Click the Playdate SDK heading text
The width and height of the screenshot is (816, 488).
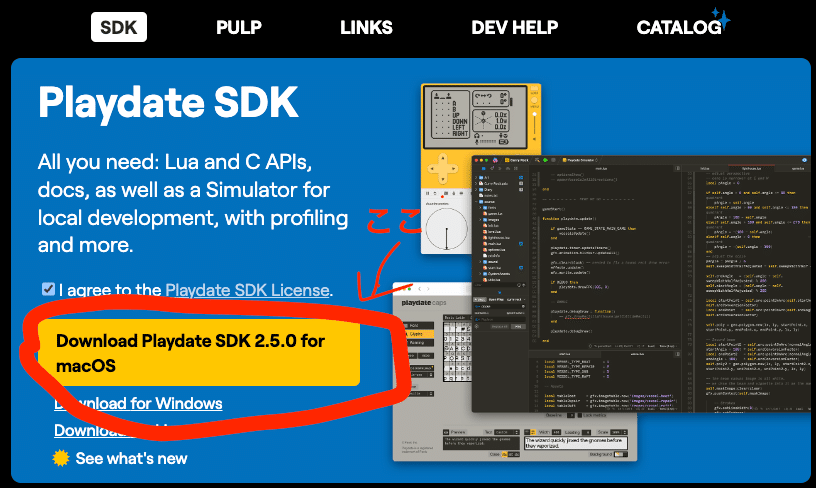(x=168, y=102)
